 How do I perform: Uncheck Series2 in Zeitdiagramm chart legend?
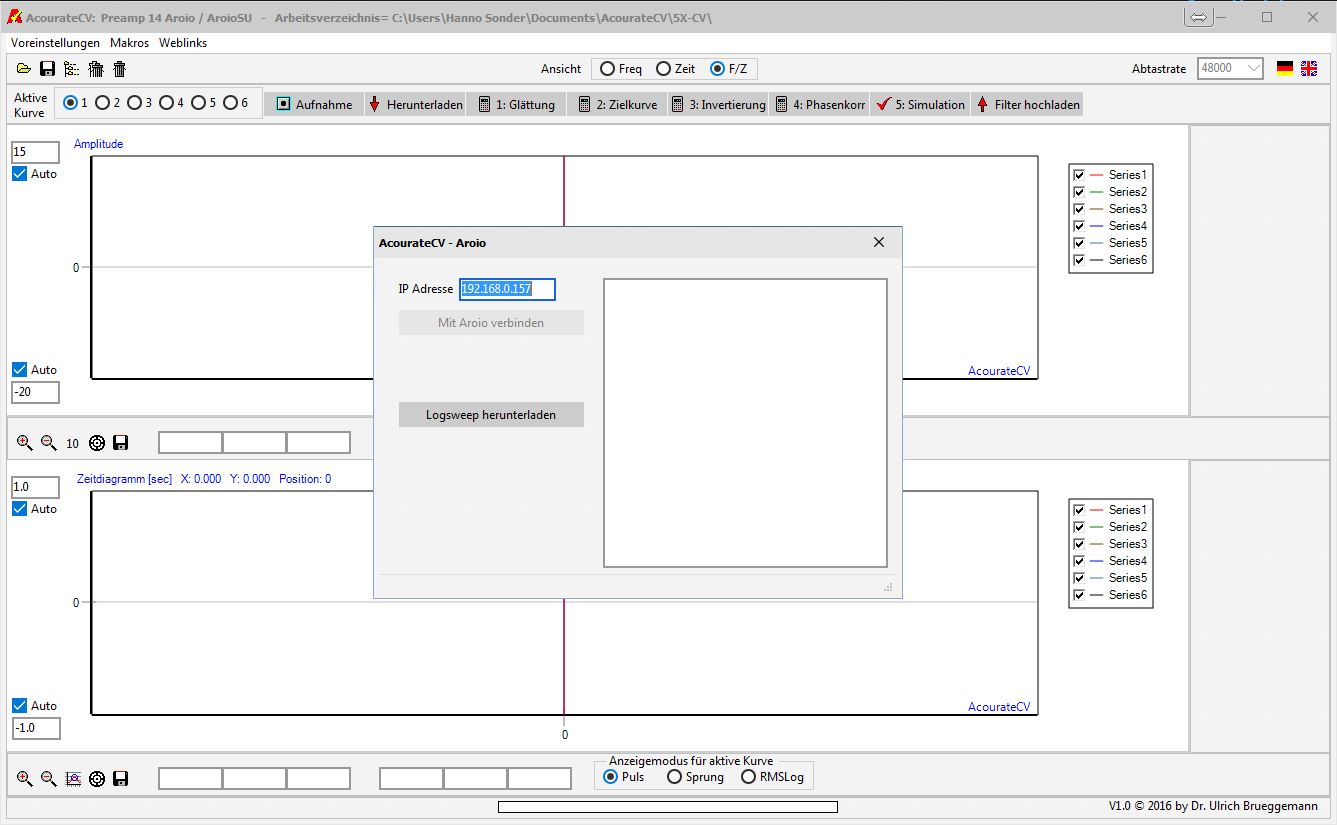coord(1079,527)
